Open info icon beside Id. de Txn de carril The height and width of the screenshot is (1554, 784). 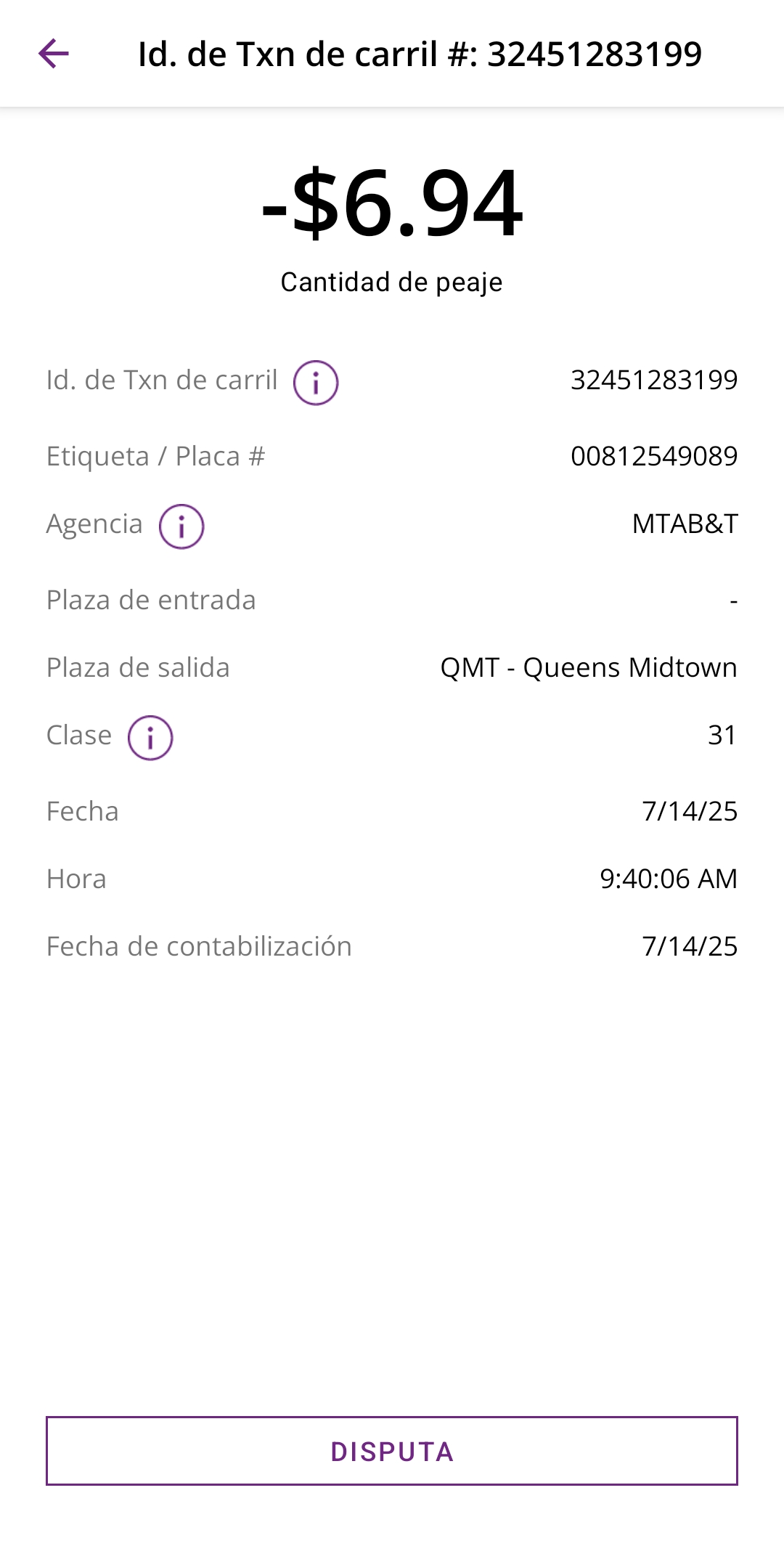click(x=316, y=382)
